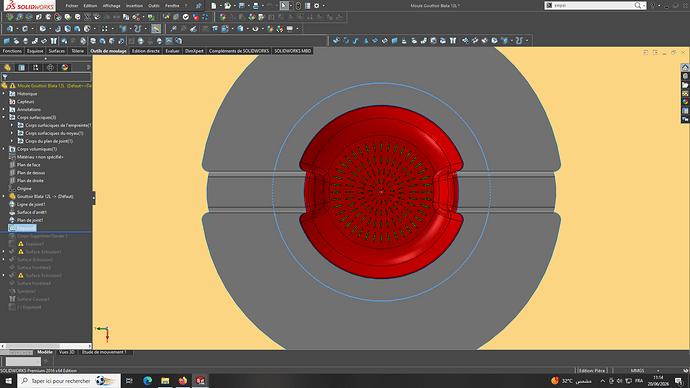This screenshot has height=388, width=690.
Task: Expand Corps surfaciques de l'empreinte(1)
Action: tap(12, 125)
